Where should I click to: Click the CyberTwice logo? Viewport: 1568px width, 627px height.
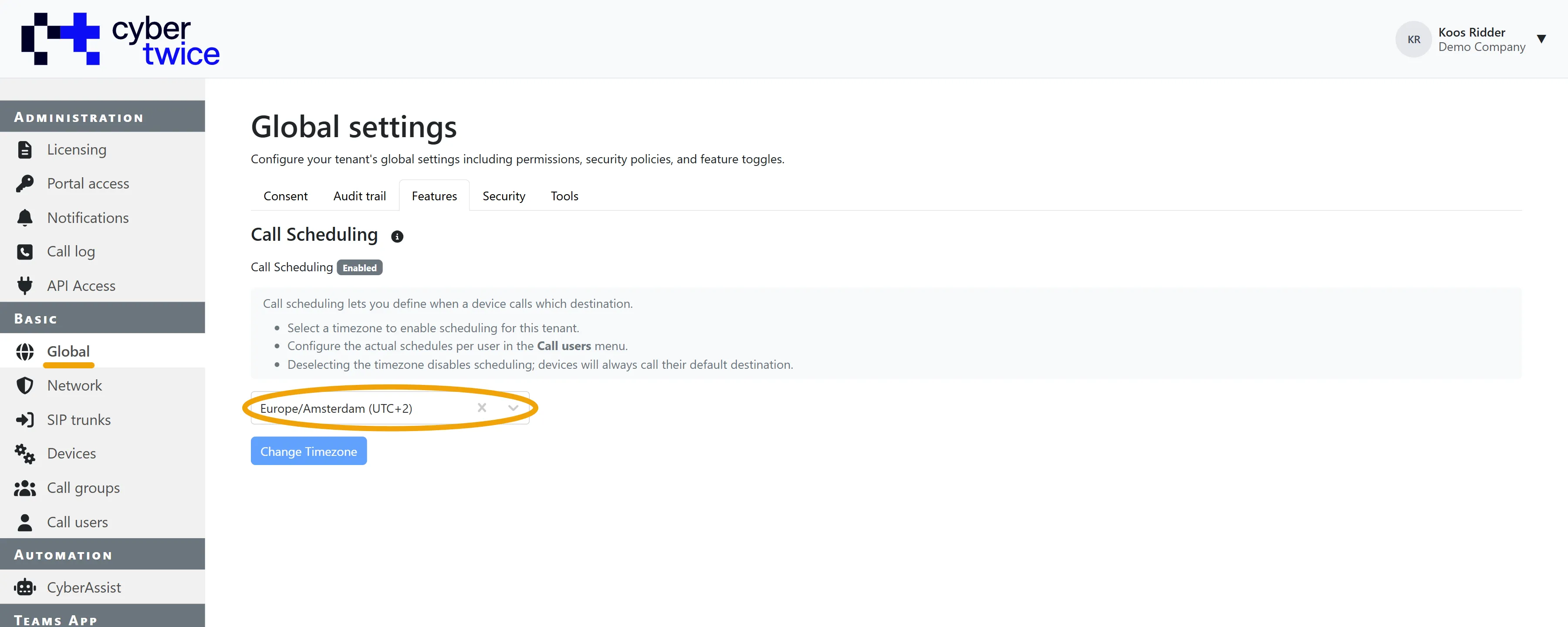[121, 39]
